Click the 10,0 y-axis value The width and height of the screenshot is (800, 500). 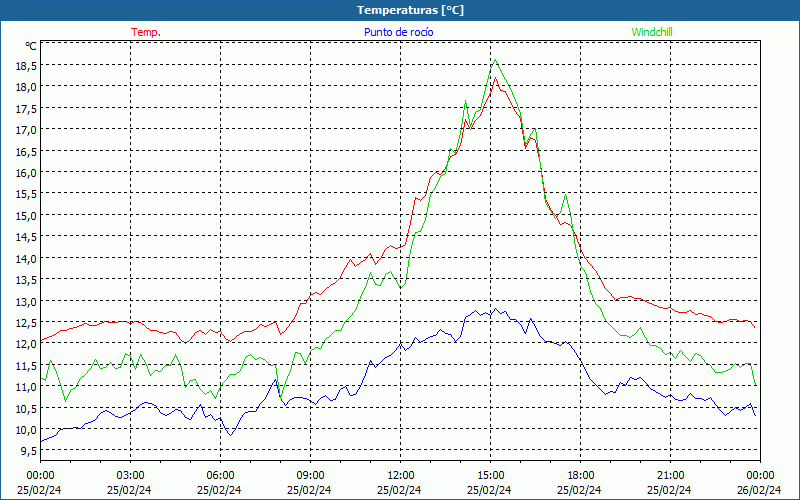point(27,430)
